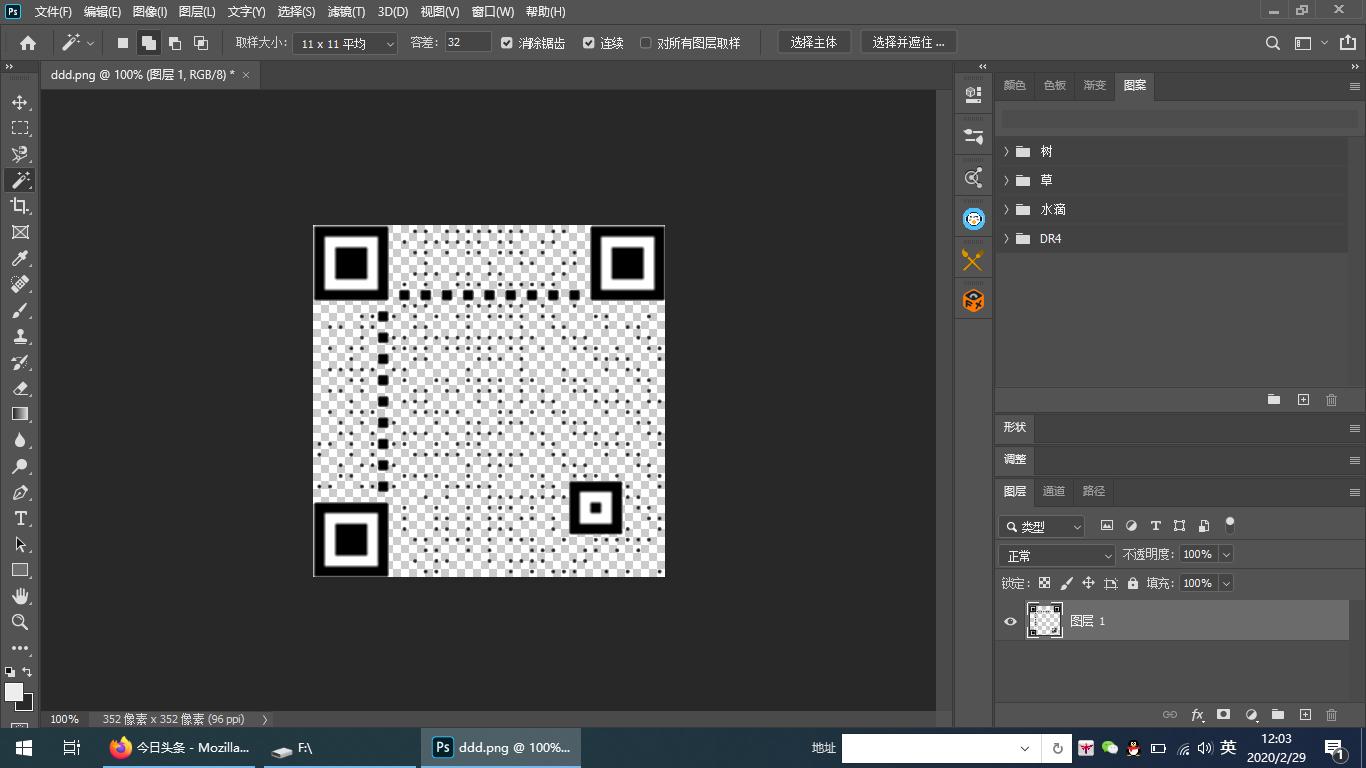This screenshot has width=1366, height=768.
Task: Toggle the 消除锯齿 anti-alias checkbox
Action: 507,43
